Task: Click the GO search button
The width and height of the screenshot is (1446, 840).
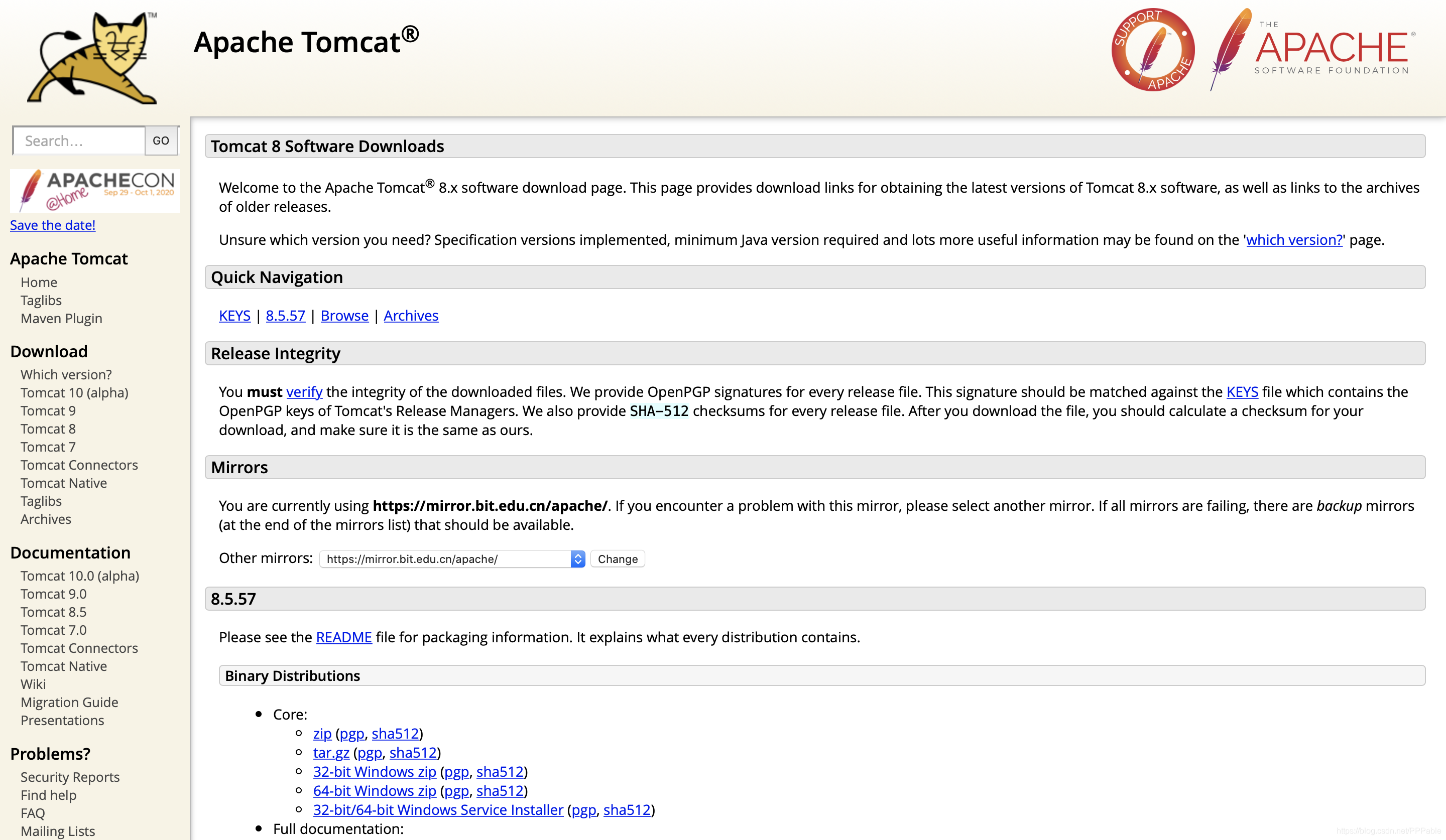Action: pos(161,141)
